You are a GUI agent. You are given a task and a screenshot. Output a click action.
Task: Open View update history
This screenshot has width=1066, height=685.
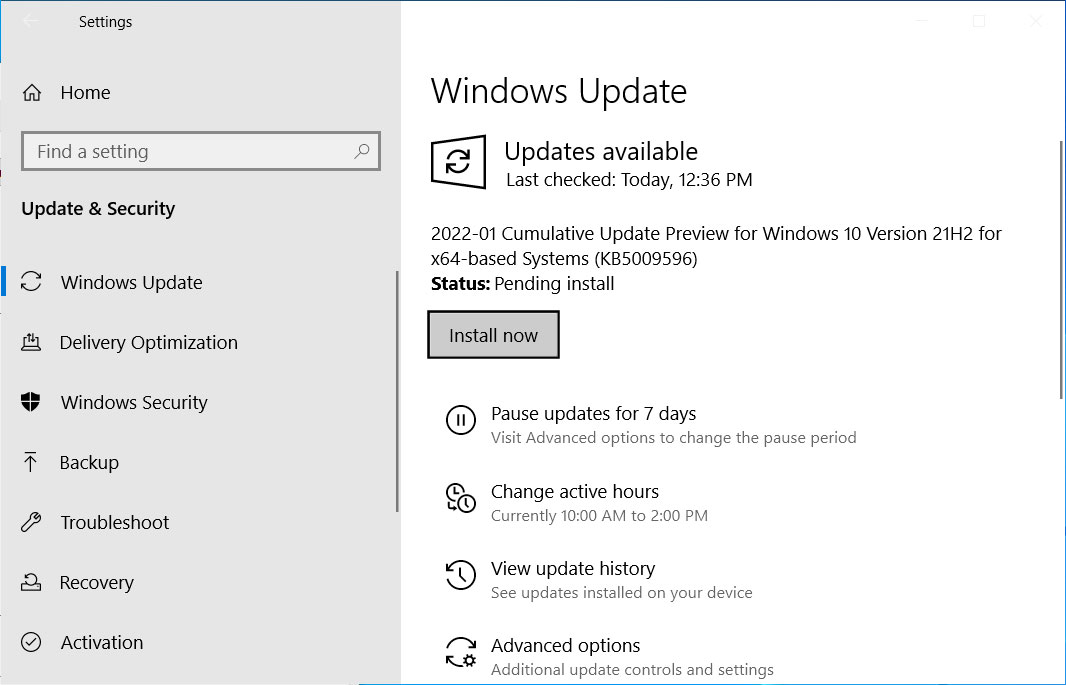(572, 568)
